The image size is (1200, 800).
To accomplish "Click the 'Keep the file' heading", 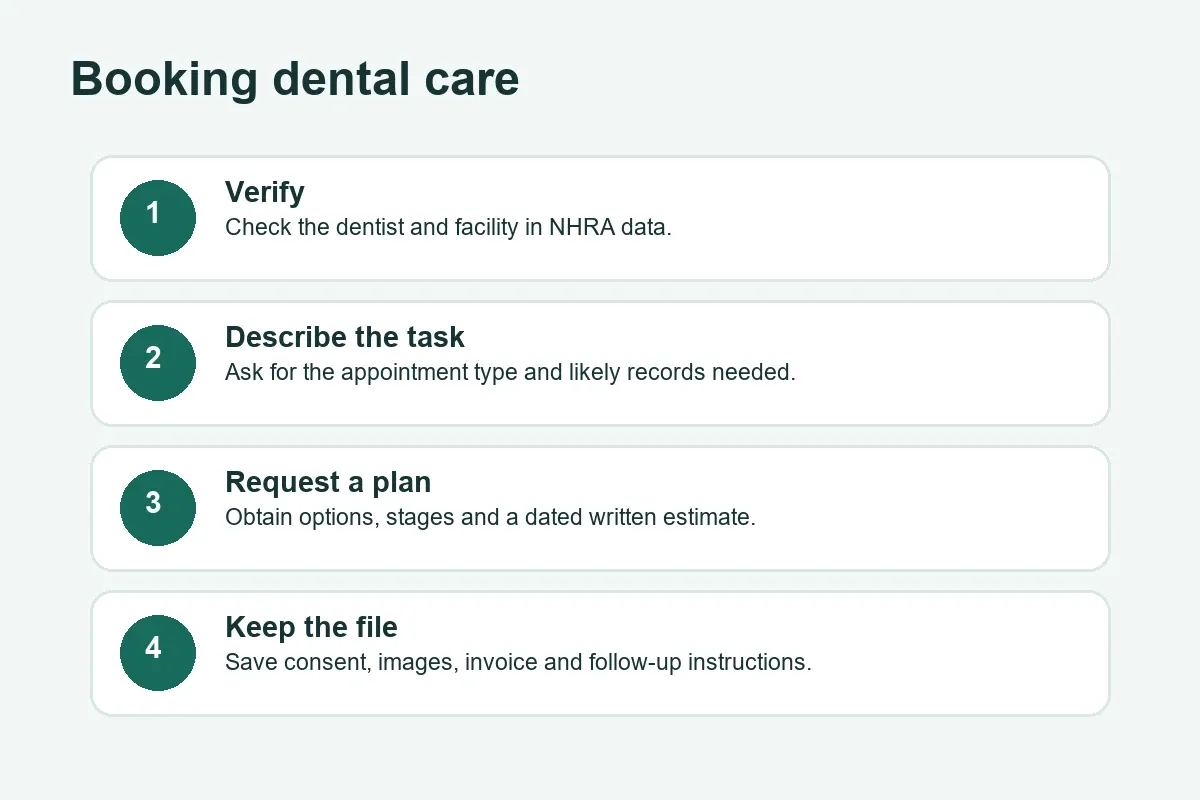I will [311, 627].
